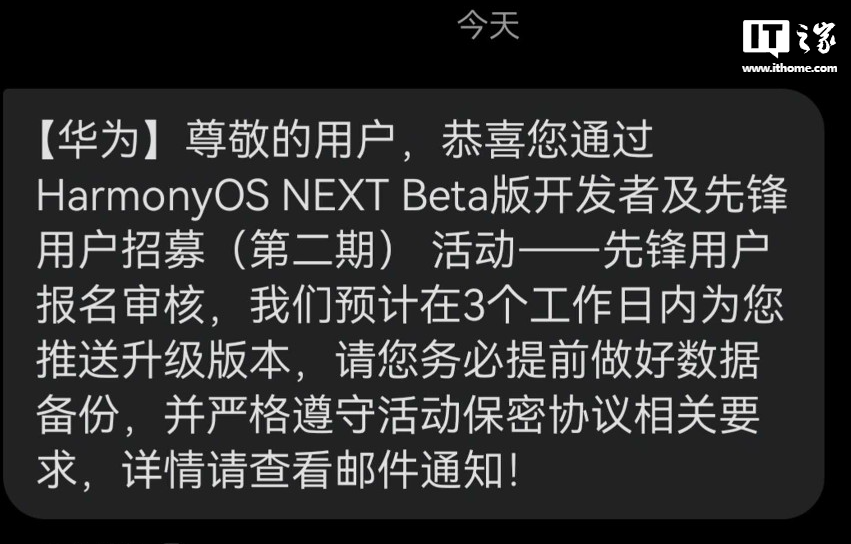
Task: Click the NEXT word after HarmonyOS
Action: (335, 195)
